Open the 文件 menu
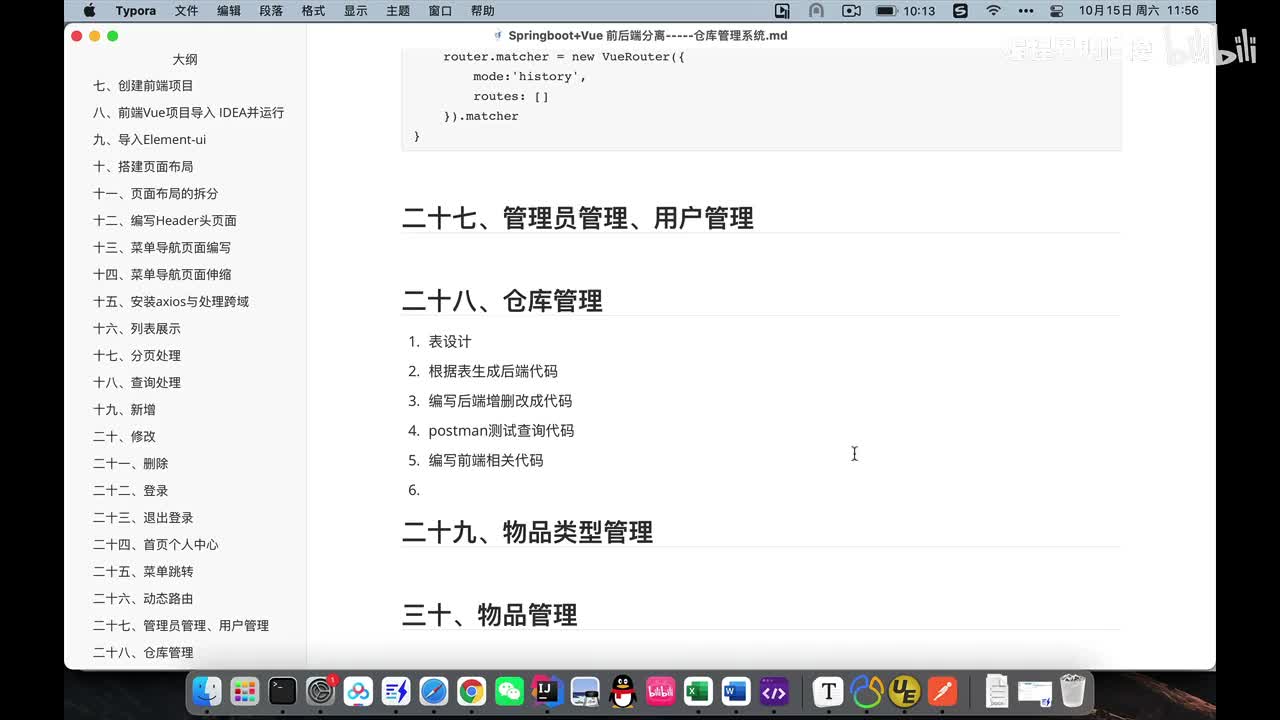The height and width of the screenshot is (720, 1280). tap(186, 11)
